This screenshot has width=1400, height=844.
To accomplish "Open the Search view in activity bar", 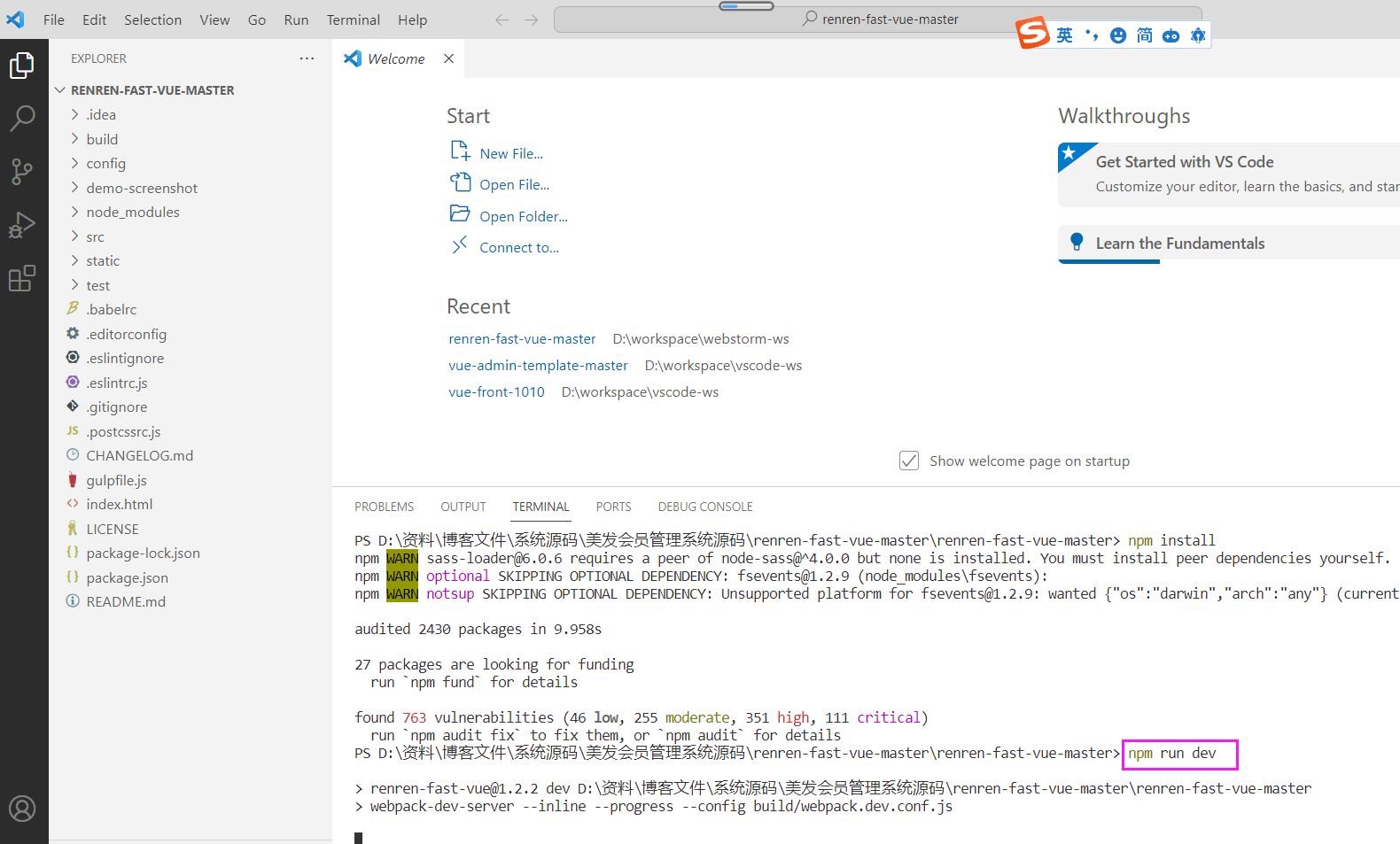I will coord(22,118).
